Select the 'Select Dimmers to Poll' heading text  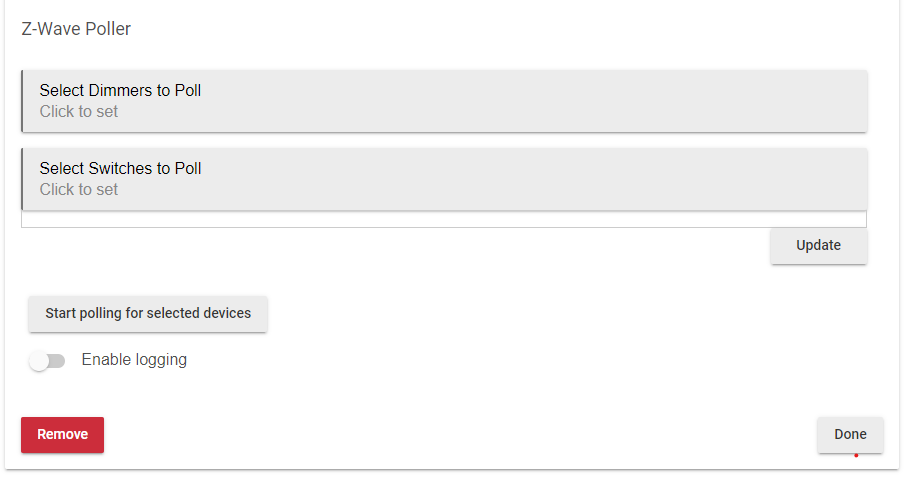tap(120, 90)
